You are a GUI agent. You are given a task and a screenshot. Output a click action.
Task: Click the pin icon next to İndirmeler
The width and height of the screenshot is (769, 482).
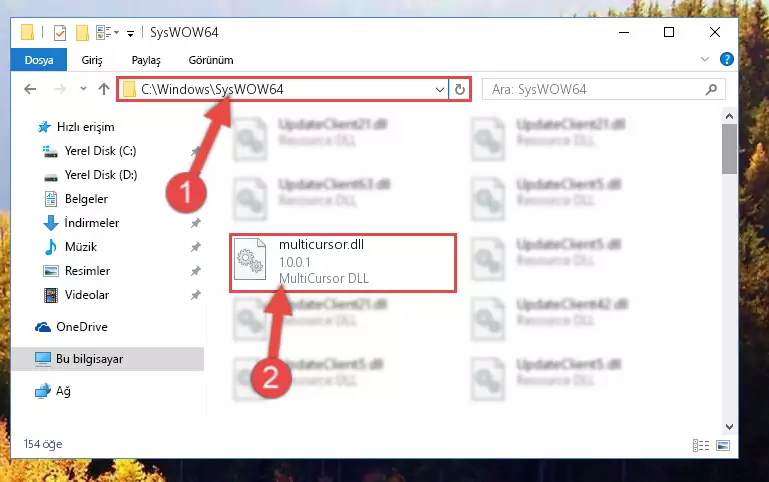pyautogui.click(x=196, y=223)
